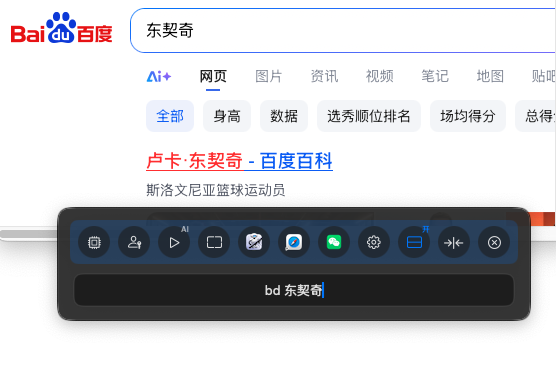Viewport: 556px width, 368px height.
Task: Click the user with key icon
Action: pos(134,242)
